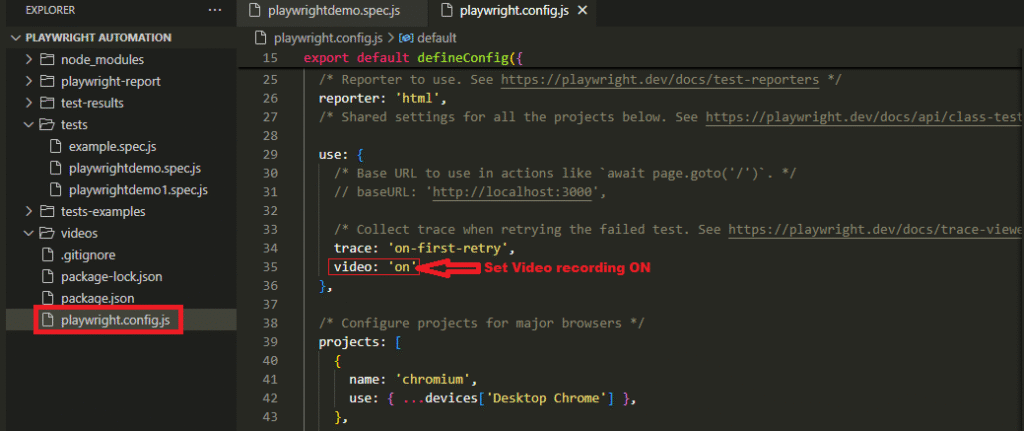This screenshot has width=1024, height=431.
Task: Click the default symbol breadcrumb
Action: (x=436, y=38)
